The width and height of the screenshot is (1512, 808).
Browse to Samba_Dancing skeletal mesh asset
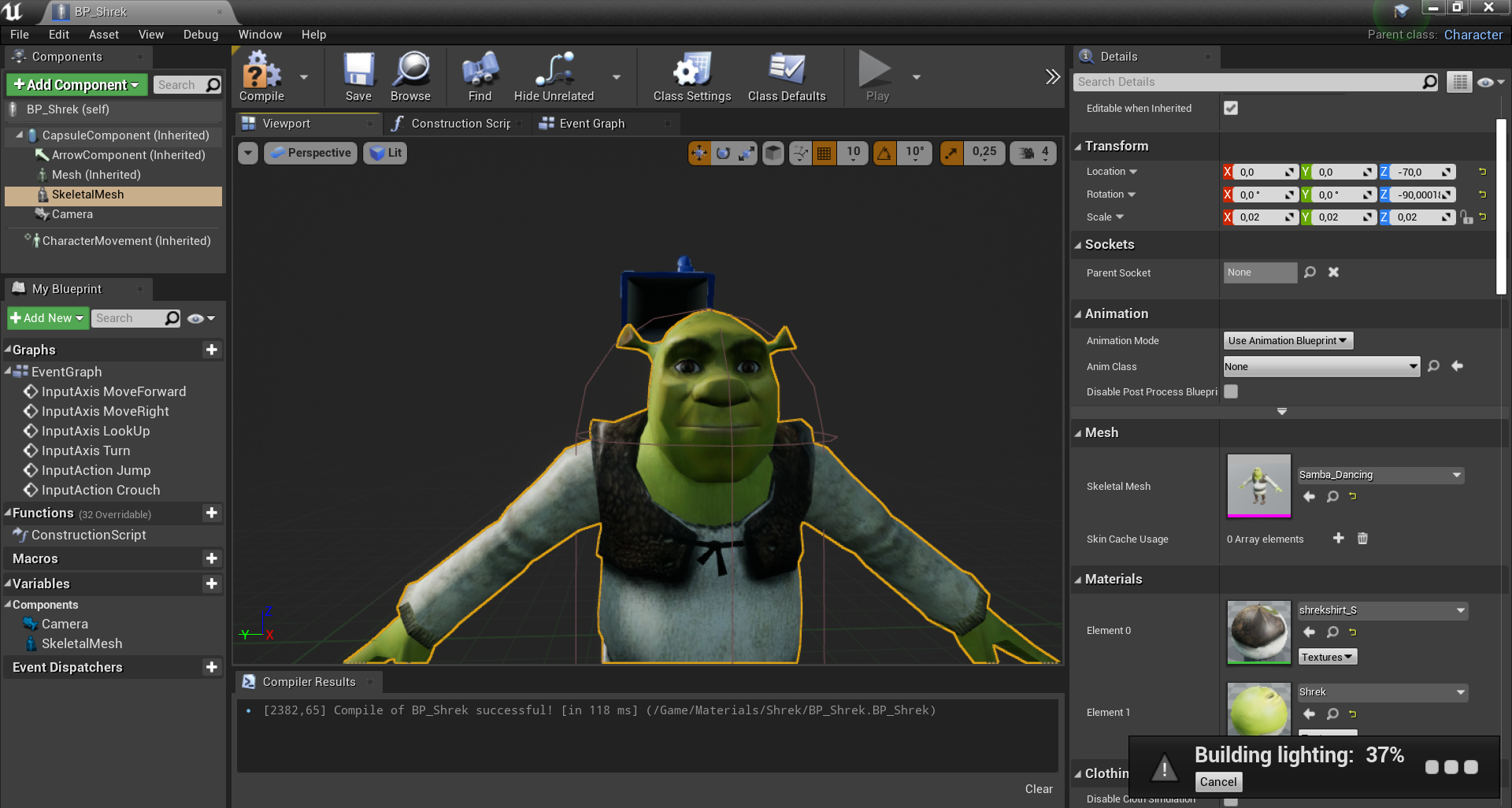pos(1332,496)
